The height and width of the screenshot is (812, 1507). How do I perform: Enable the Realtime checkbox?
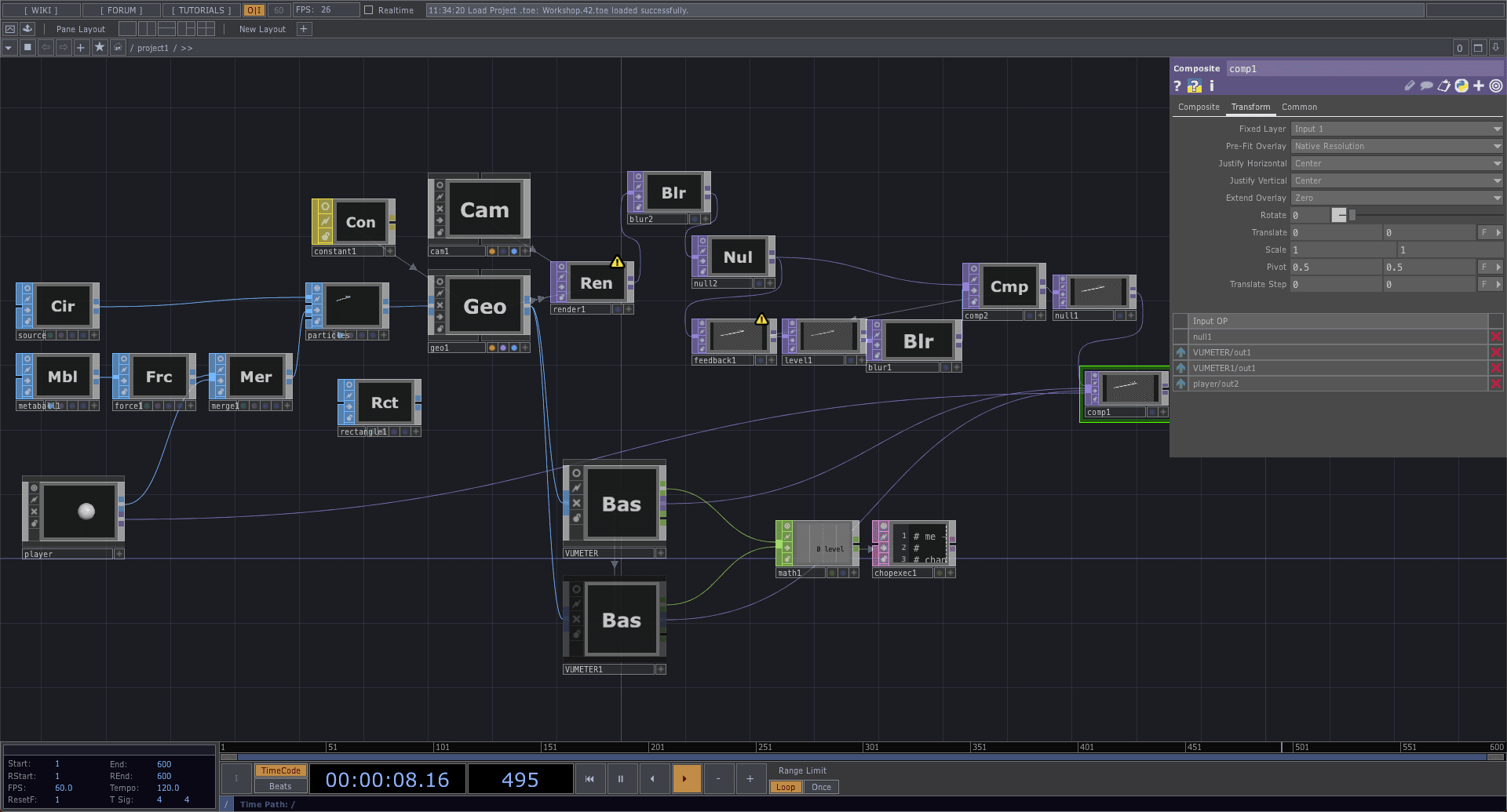pyautogui.click(x=369, y=10)
